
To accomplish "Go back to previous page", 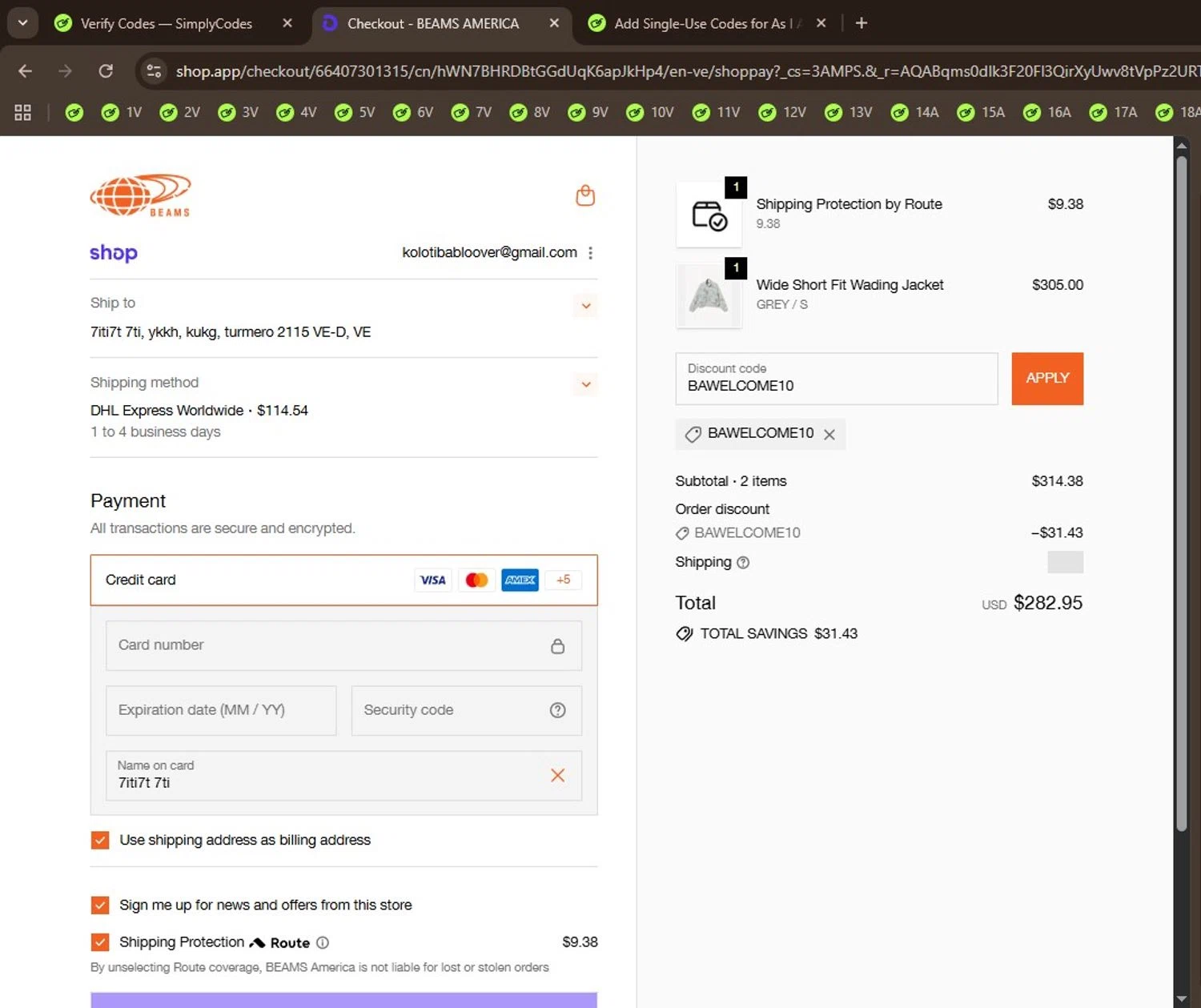I will coord(25,71).
